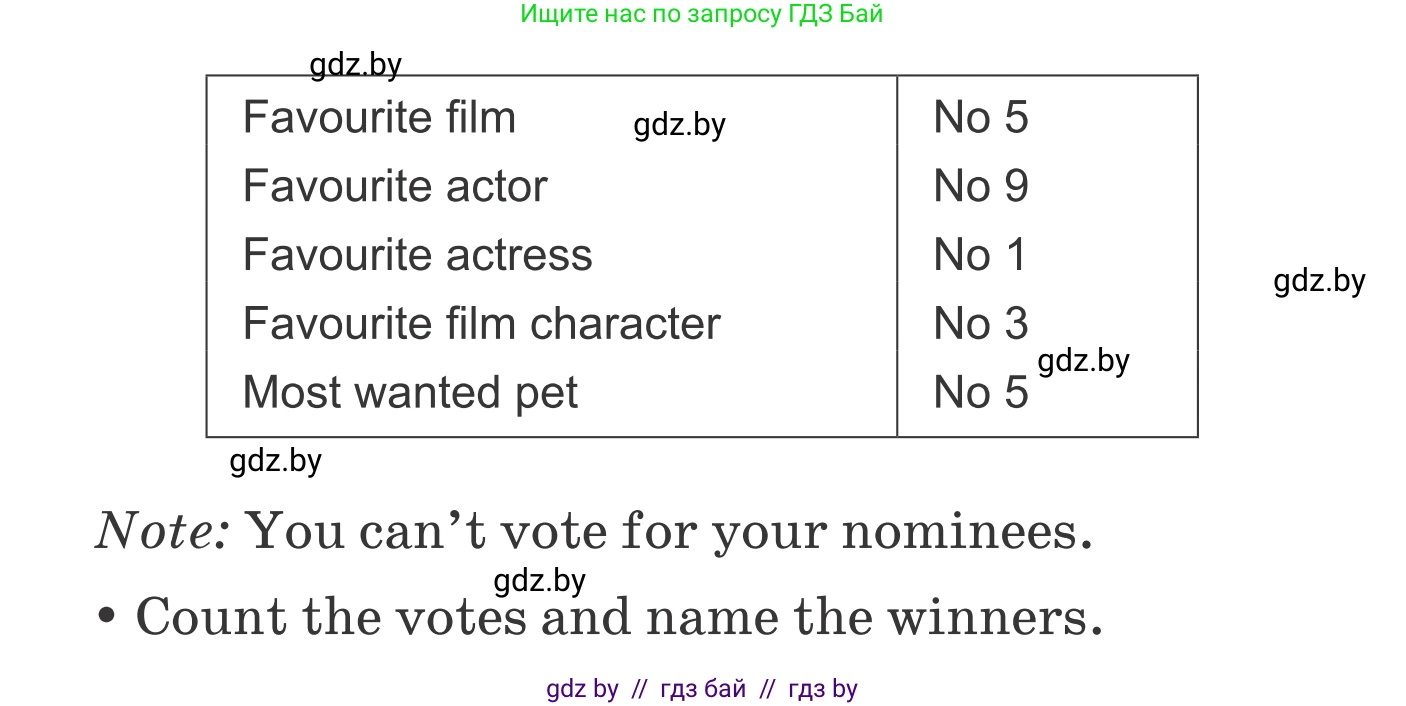Image resolution: width=1406 pixels, height=706 pixels.
Task: Click the gdz.by watermark outside the table's right edge
Action: point(1319,281)
